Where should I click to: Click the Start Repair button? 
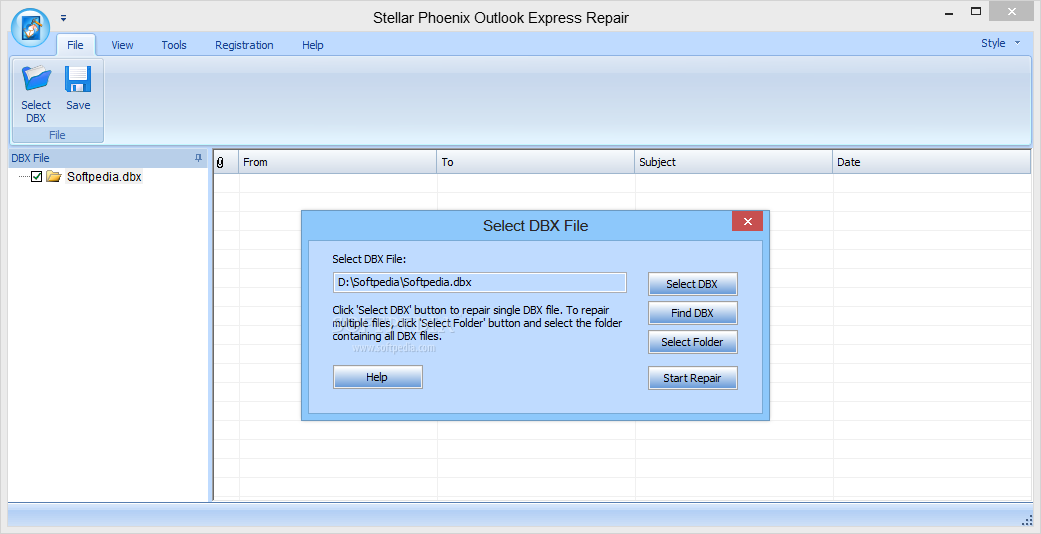click(x=692, y=378)
